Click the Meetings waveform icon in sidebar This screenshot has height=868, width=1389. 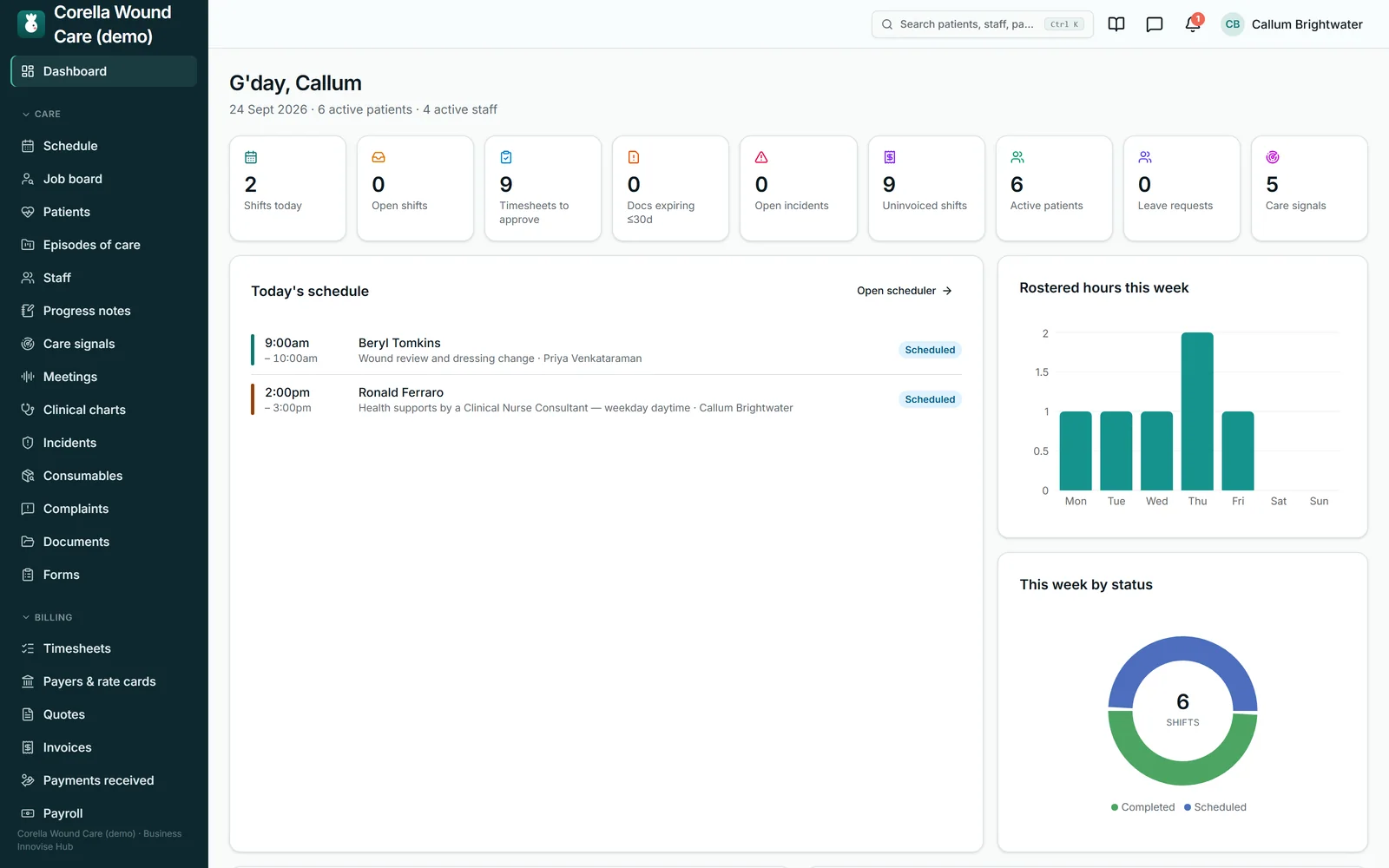click(x=28, y=377)
